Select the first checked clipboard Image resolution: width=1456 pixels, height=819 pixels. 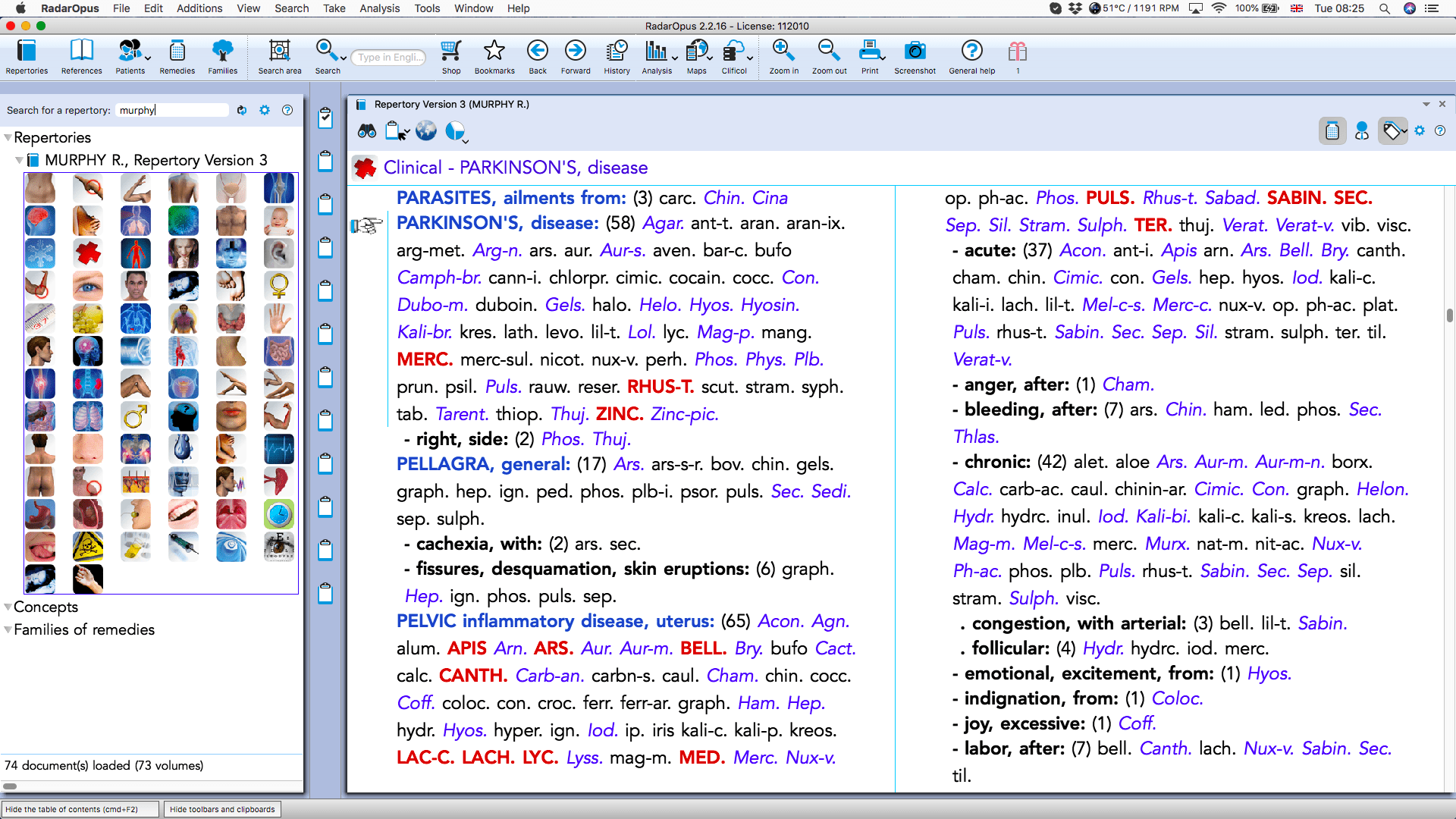[x=325, y=117]
